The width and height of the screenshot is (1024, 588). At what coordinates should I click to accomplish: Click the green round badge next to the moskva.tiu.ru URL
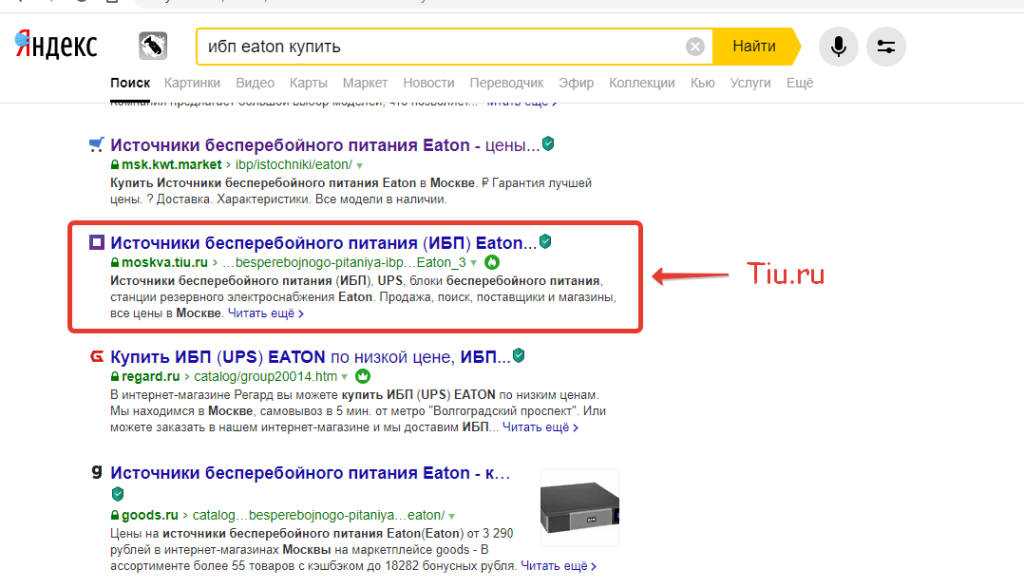492,263
